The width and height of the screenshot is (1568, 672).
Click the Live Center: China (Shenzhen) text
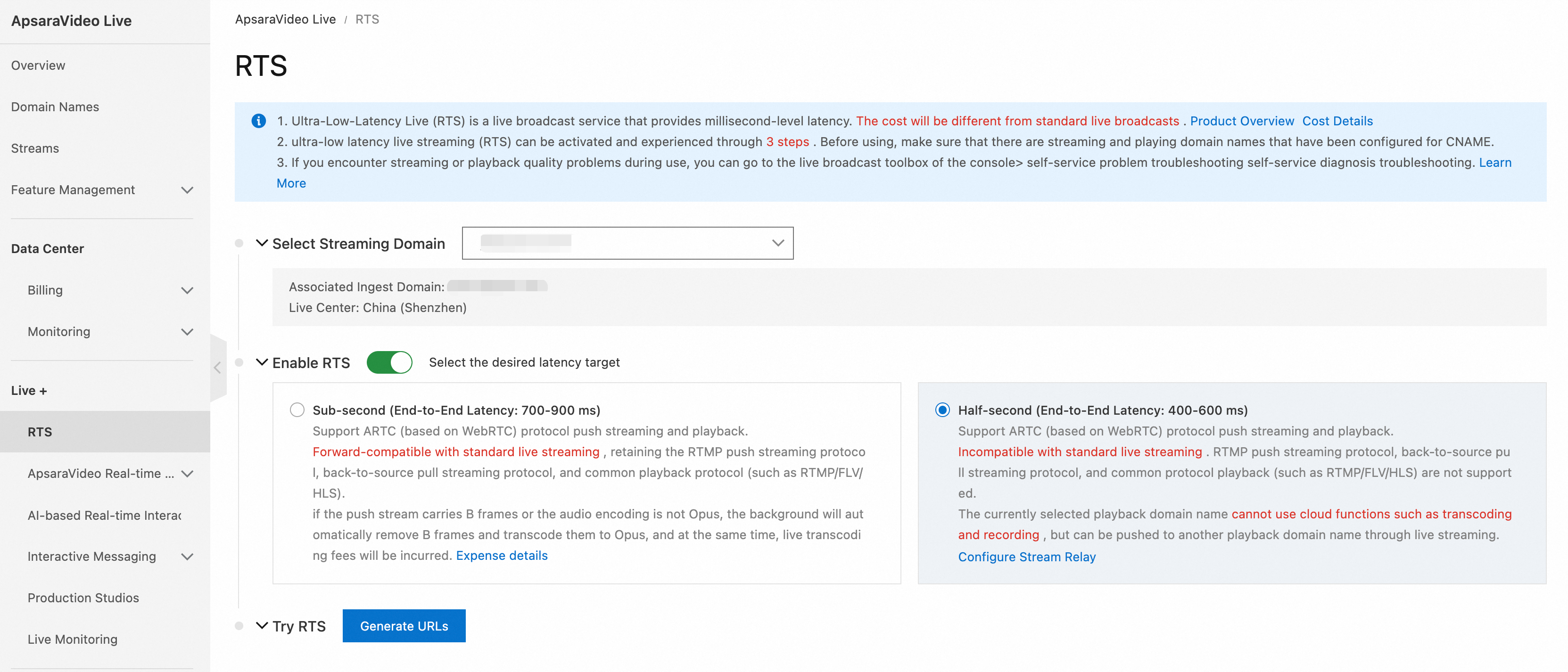[x=378, y=307]
